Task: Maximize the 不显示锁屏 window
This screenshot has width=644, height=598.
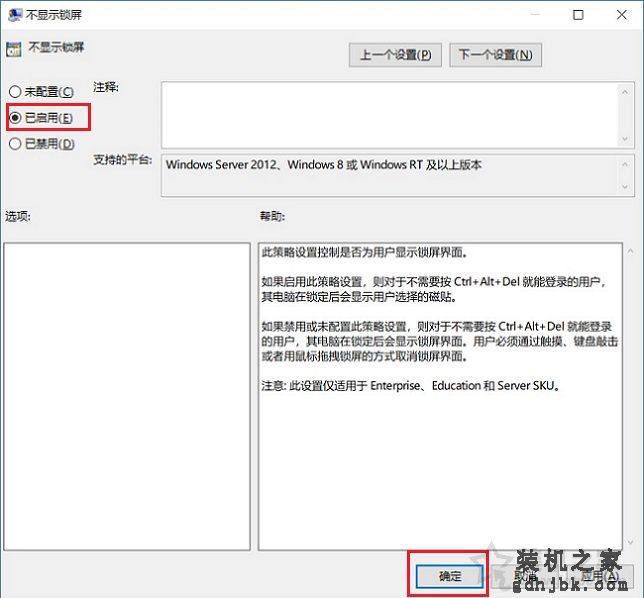Action: click(578, 15)
